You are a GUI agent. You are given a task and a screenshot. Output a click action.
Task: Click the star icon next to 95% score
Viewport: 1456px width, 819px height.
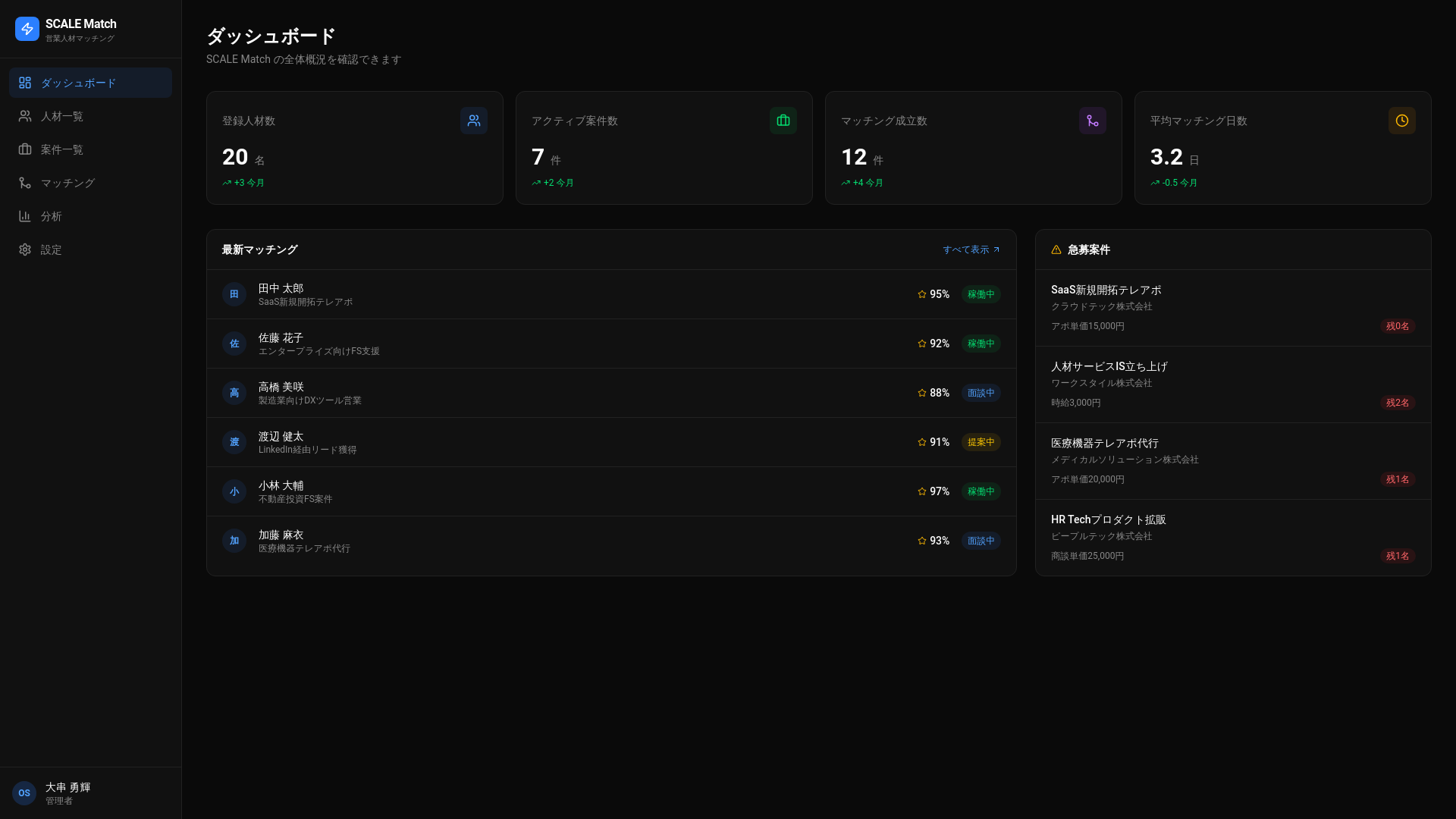pos(922,294)
